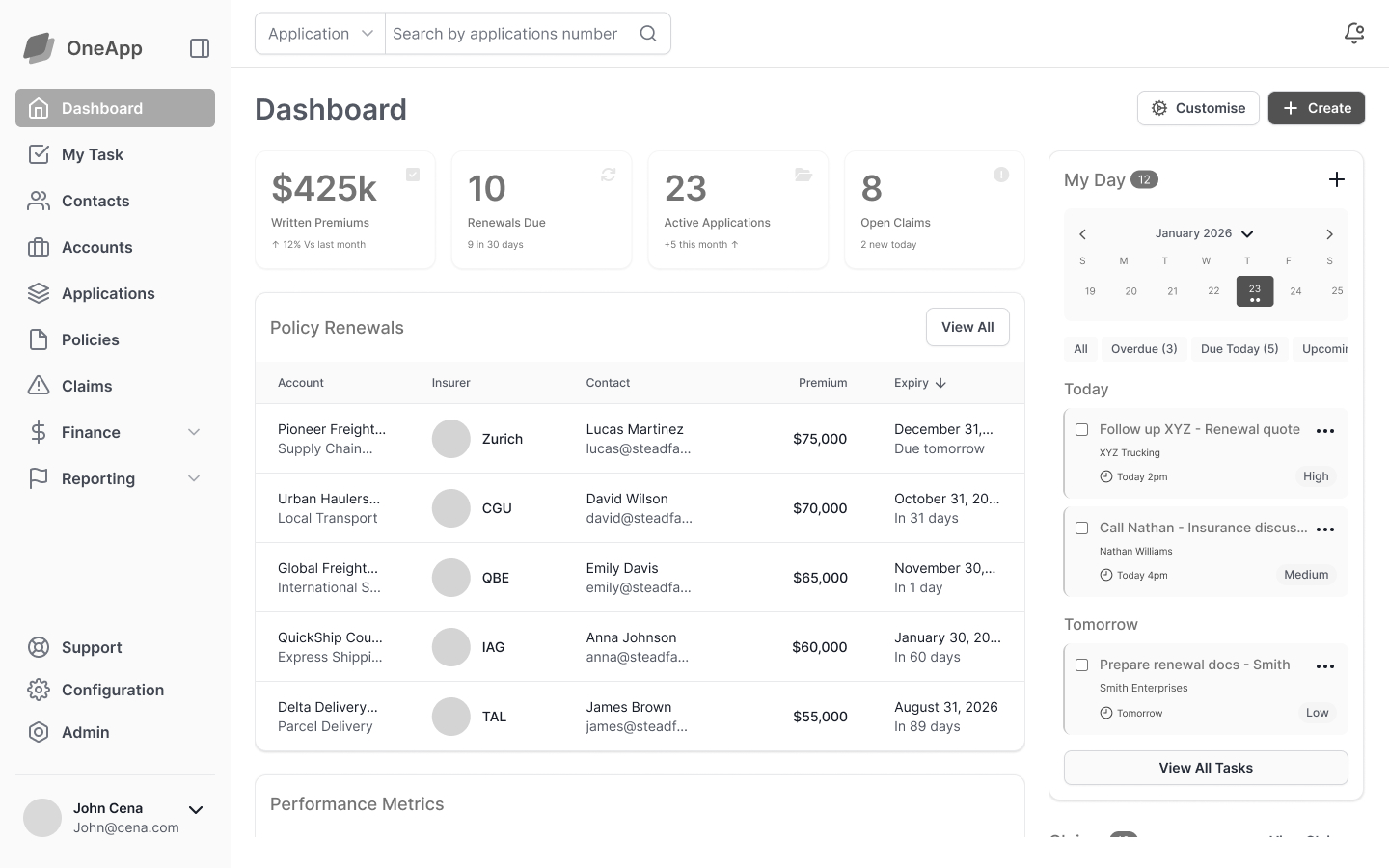1389x868 pixels.
Task: Check the Prepare renewal docs checkbox
Action: (x=1081, y=665)
